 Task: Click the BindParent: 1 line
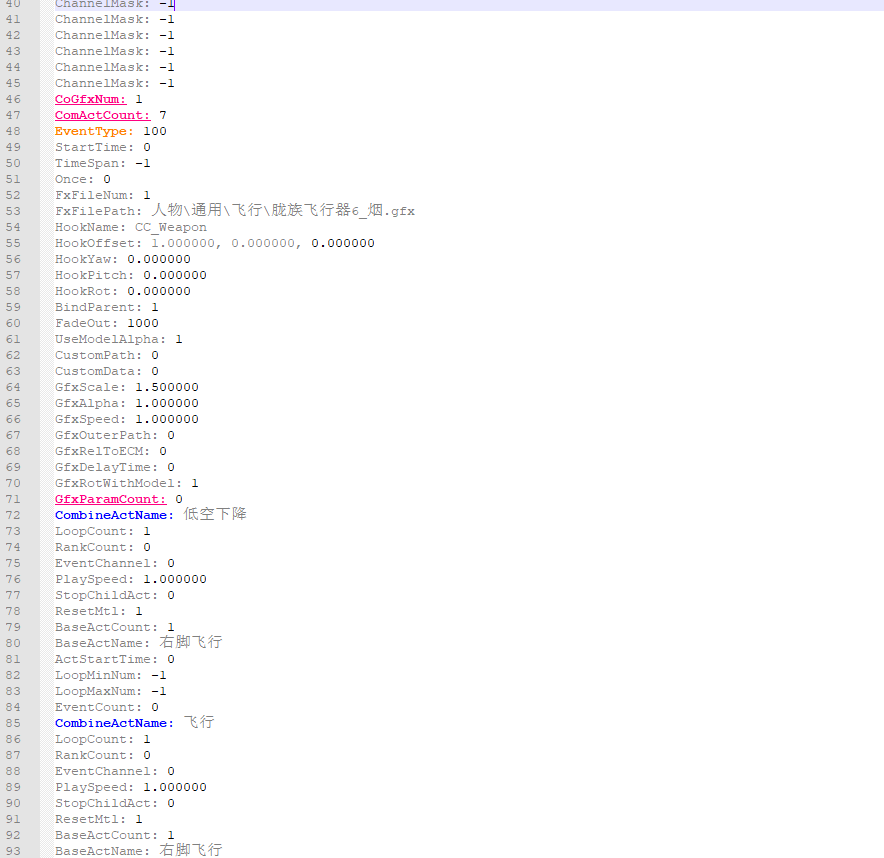pyautogui.click(x=107, y=307)
